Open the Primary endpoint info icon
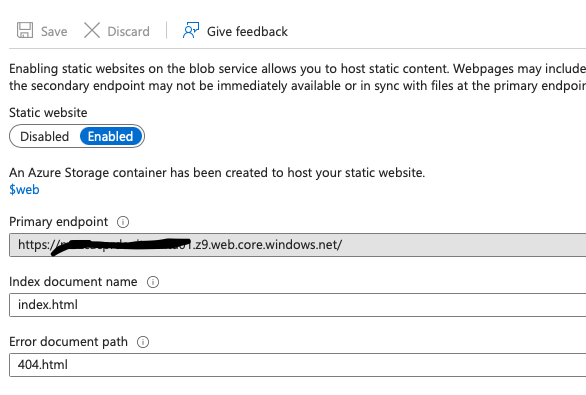The width and height of the screenshot is (586, 395). click(x=123, y=222)
